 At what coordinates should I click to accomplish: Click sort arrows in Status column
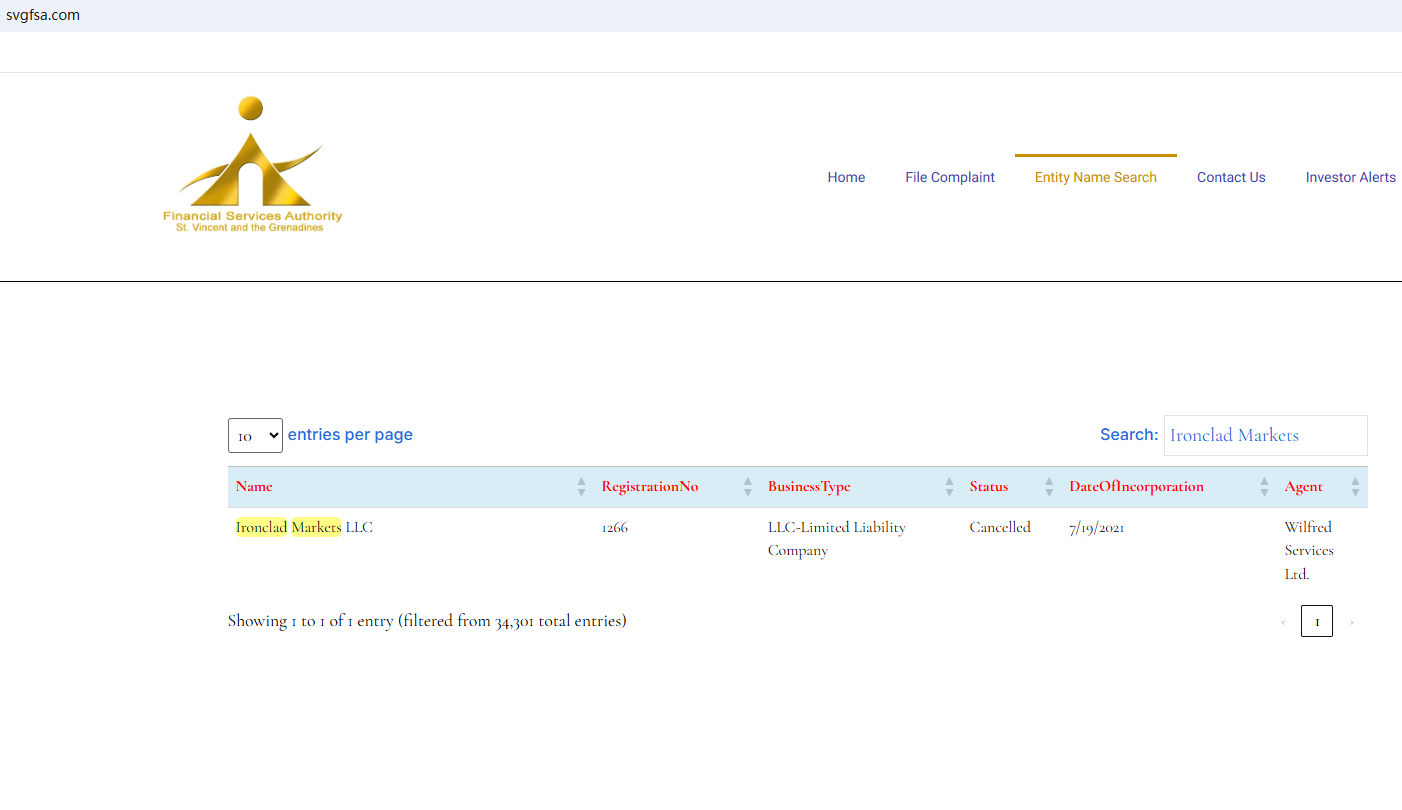1048,487
